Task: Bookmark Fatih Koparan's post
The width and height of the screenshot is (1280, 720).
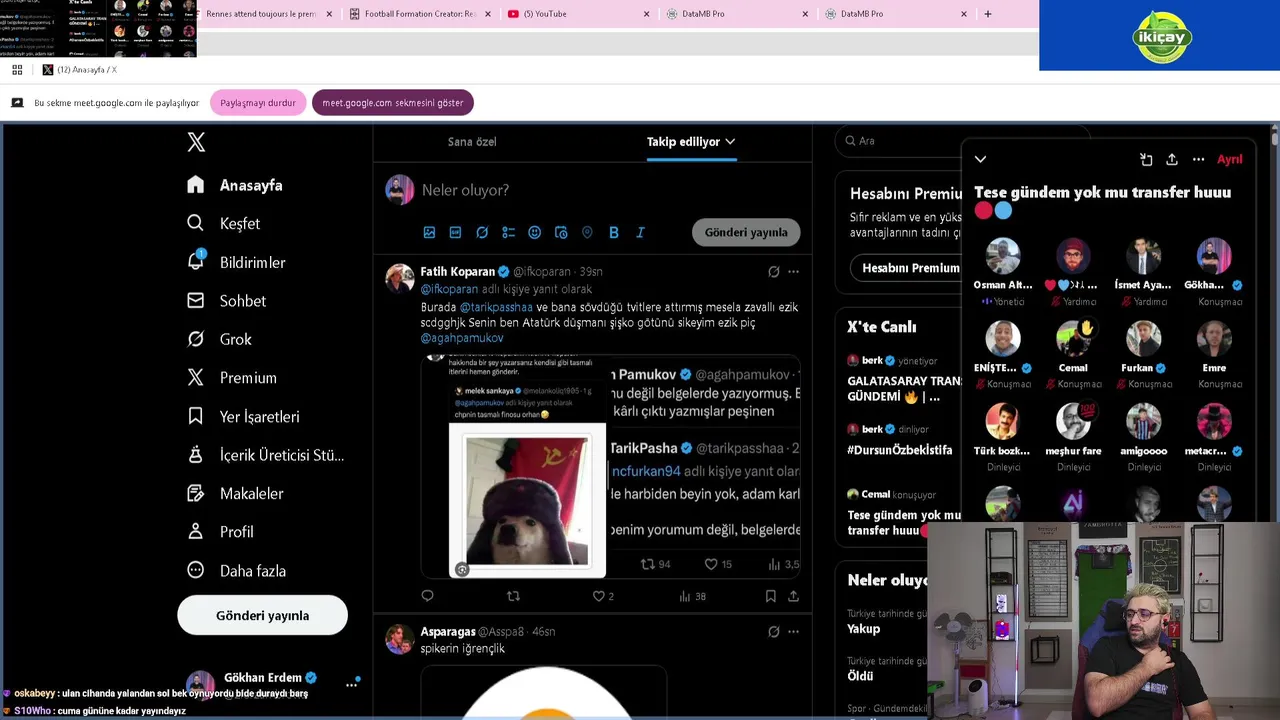Action: click(x=770, y=596)
